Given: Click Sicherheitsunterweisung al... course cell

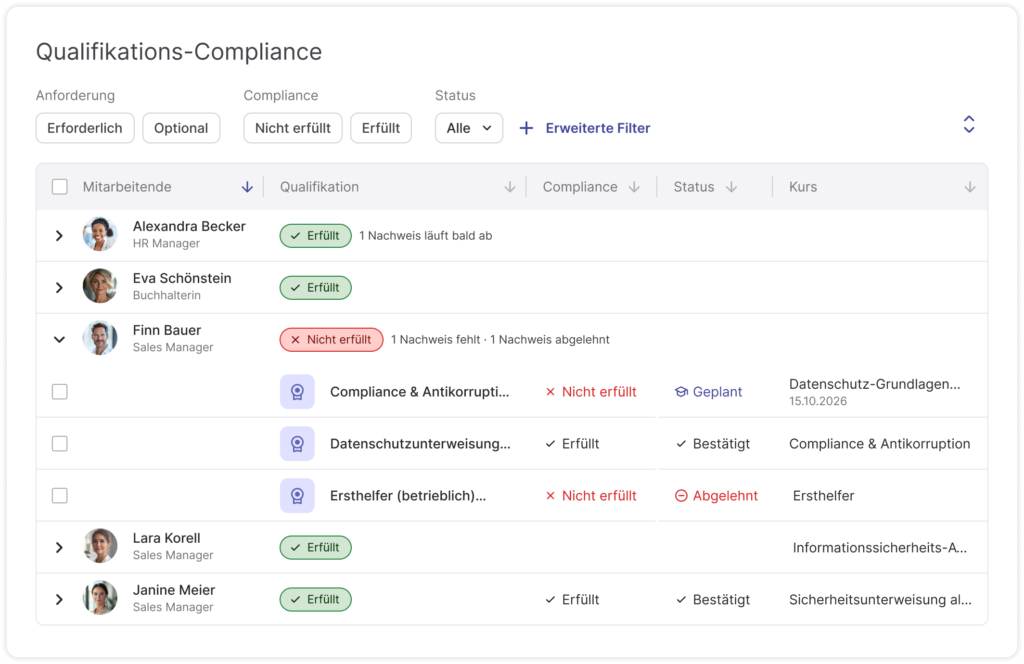Looking at the screenshot, I should [x=880, y=599].
